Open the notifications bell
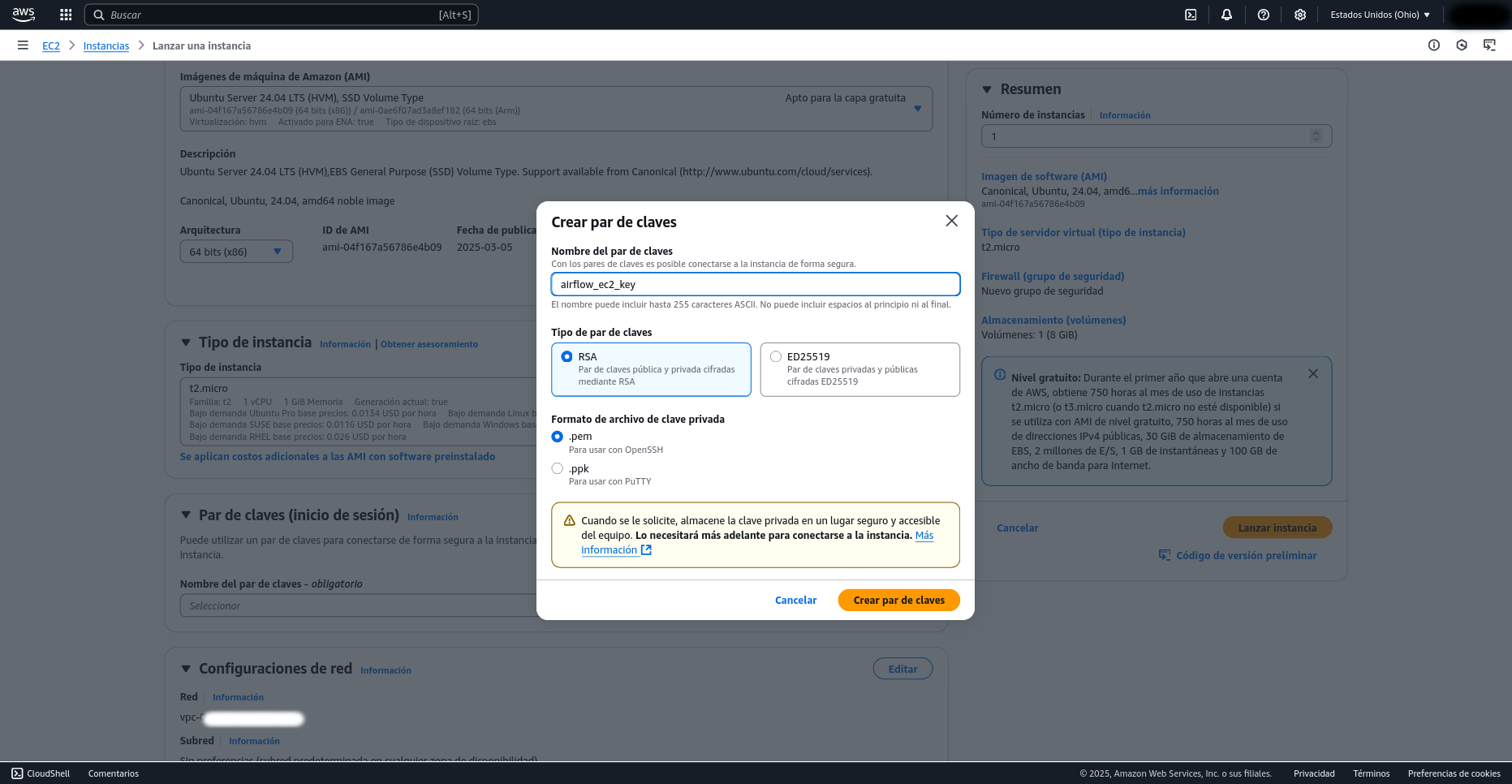Screen dimensions: 1512x784 coord(1226,15)
